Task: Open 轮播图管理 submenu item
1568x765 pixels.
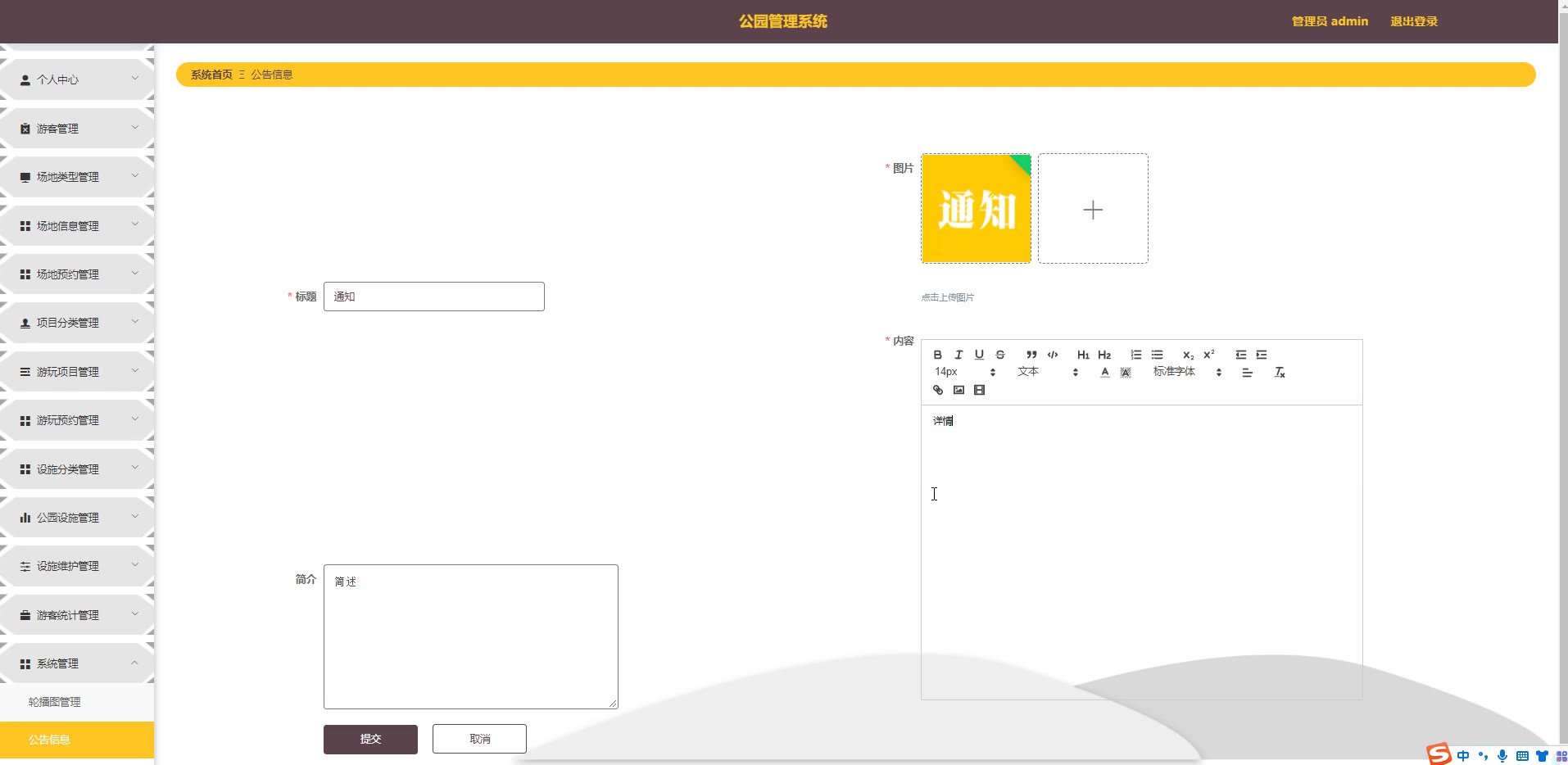Action: tap(77, 702)
